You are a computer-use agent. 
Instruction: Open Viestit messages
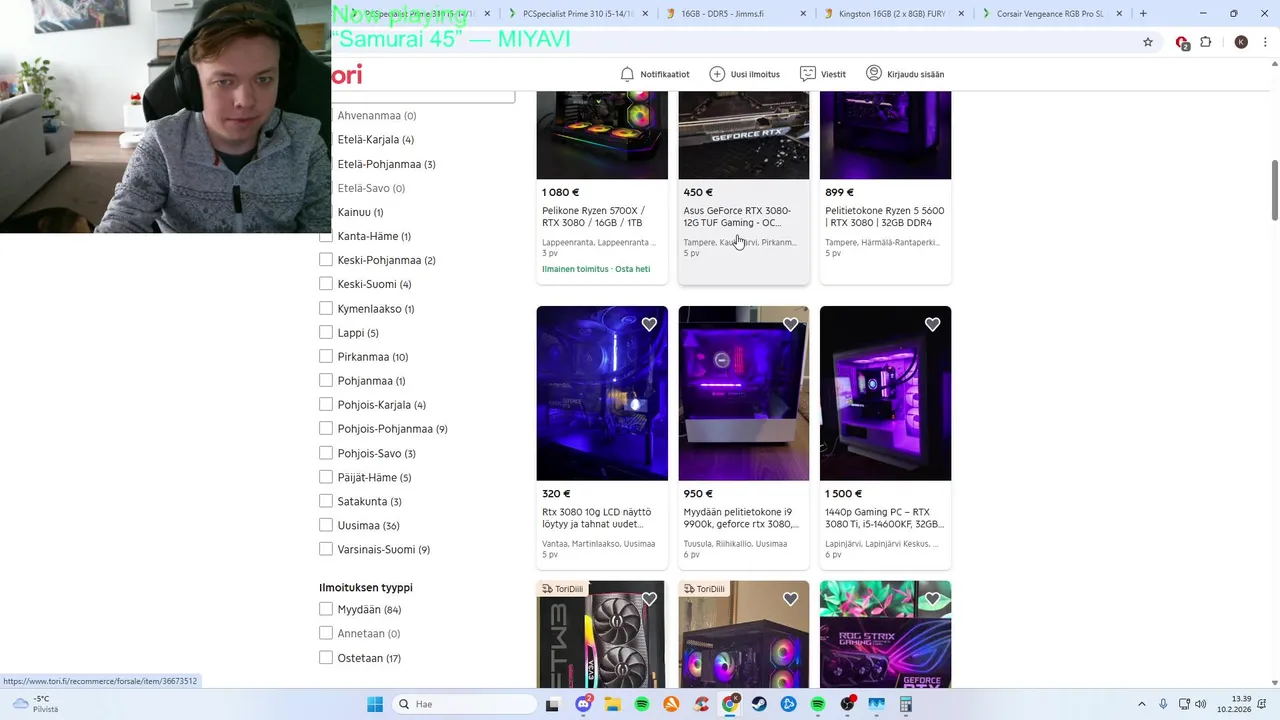(x=823, y=74)
